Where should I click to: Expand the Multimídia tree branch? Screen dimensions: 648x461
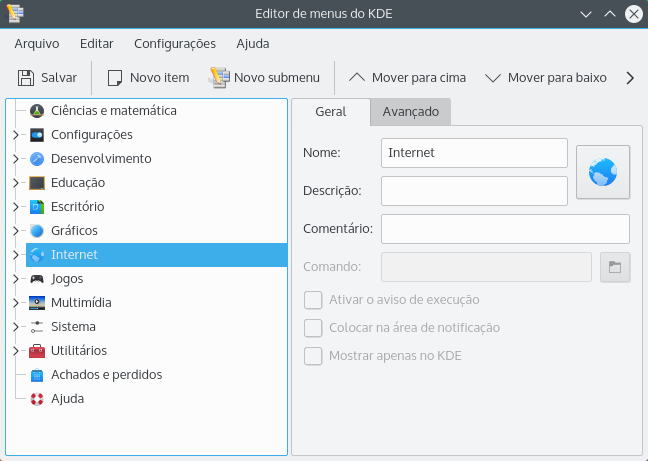click(x=15, y=303)
